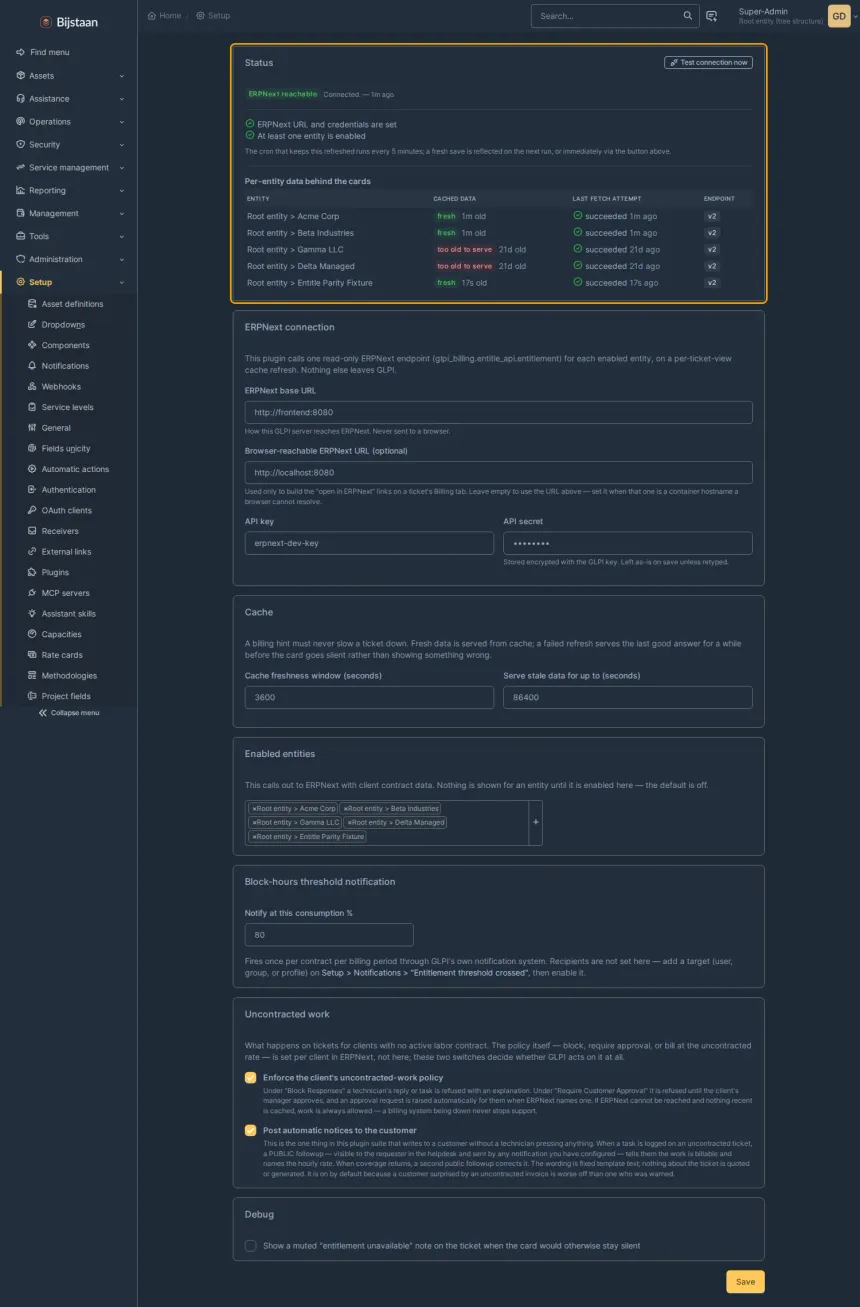This screenshot has height=1307, width=860.
Task: Collapse the sidebar menu
Action: pos(68,713)
